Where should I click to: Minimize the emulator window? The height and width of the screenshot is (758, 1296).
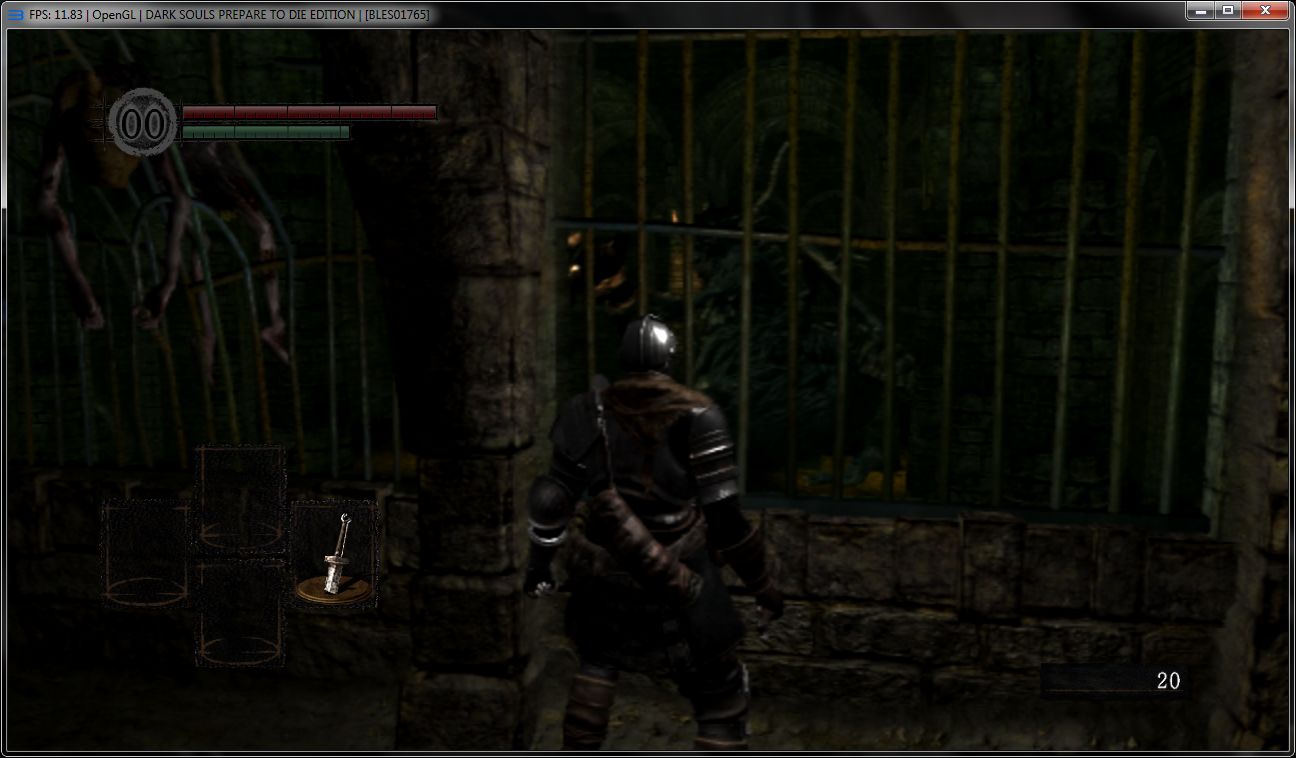point(1200,10)
